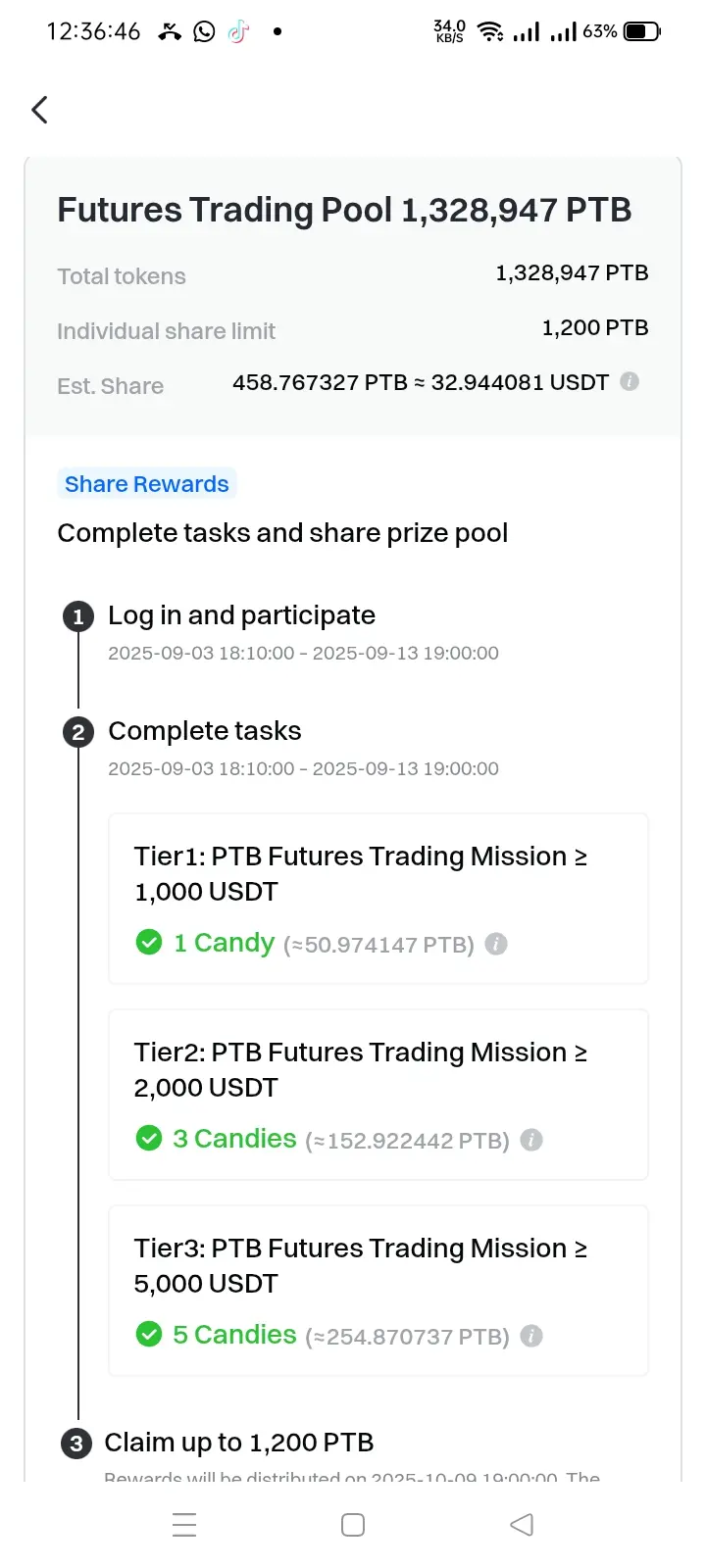Tap the 1 Candy reward label

pos(225,943)
